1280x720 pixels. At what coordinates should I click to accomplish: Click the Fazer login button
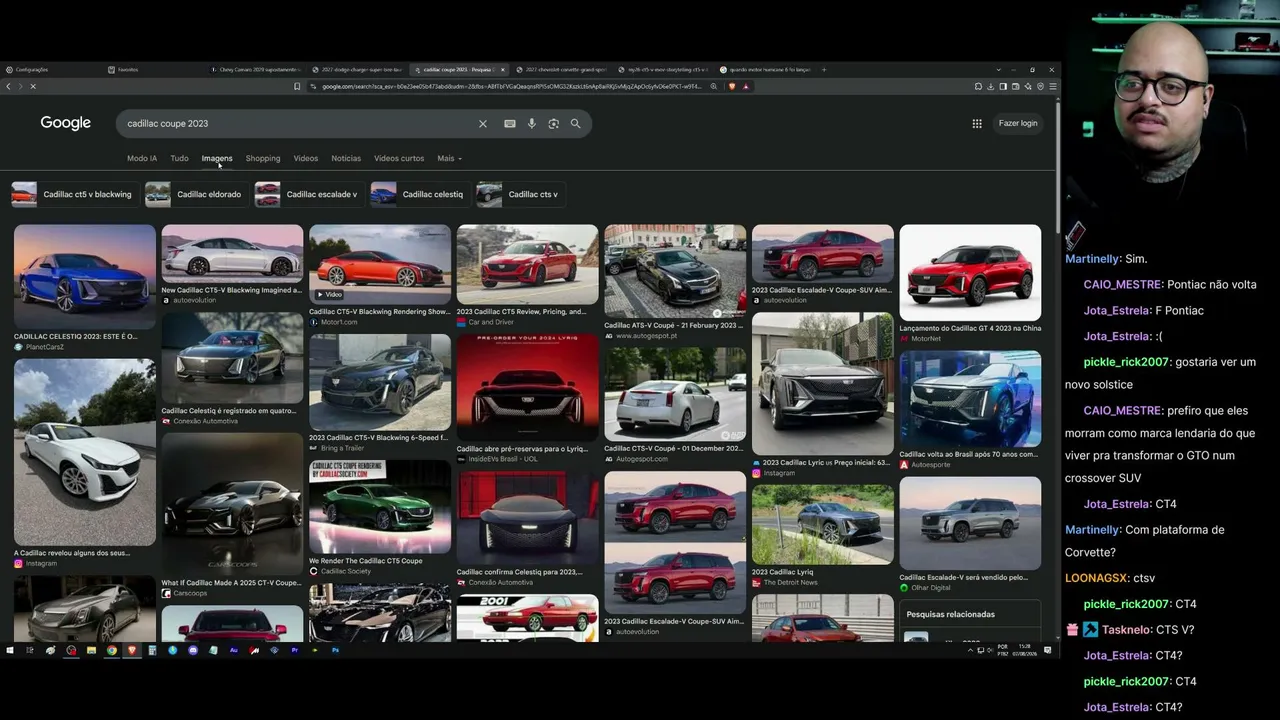[x=1018, y=123]
